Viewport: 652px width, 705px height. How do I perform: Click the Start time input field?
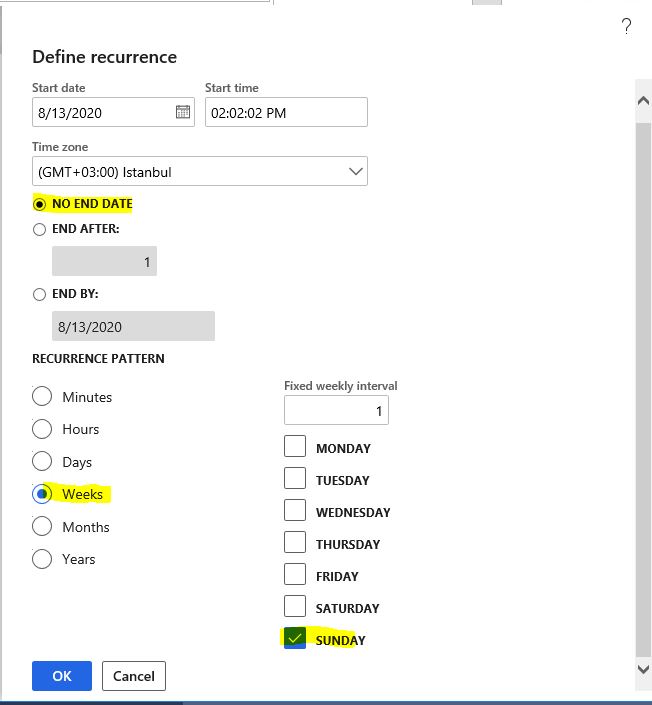(286, 112)
